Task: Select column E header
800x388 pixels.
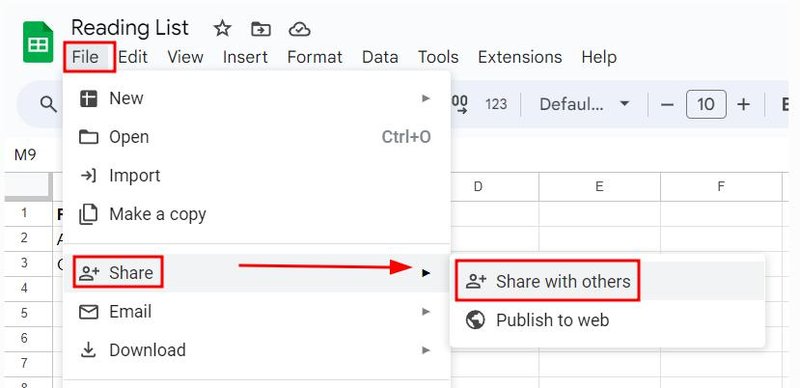Action: [x=599, y=187]
